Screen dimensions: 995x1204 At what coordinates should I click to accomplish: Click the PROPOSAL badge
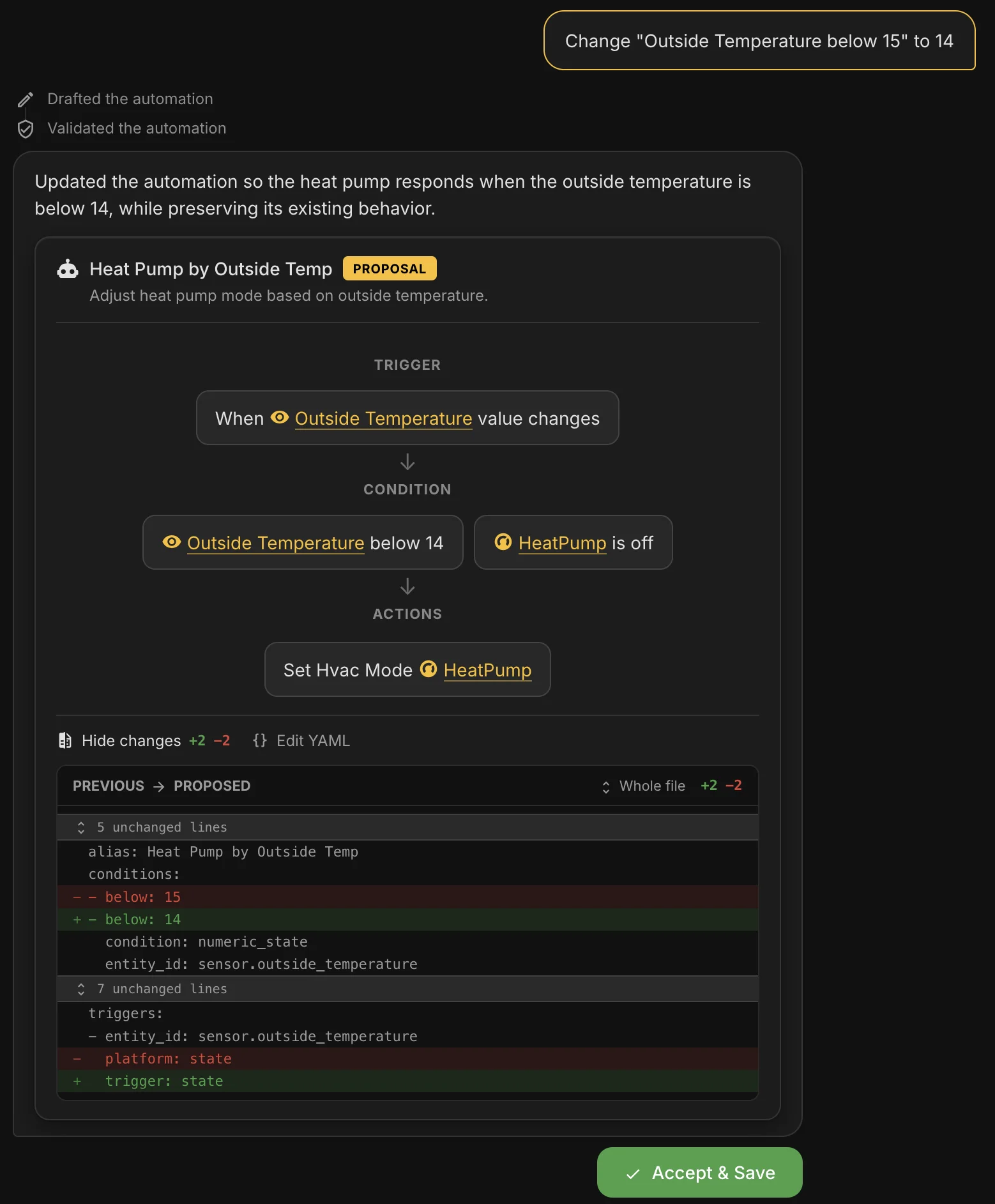click(x=390, y=268)
